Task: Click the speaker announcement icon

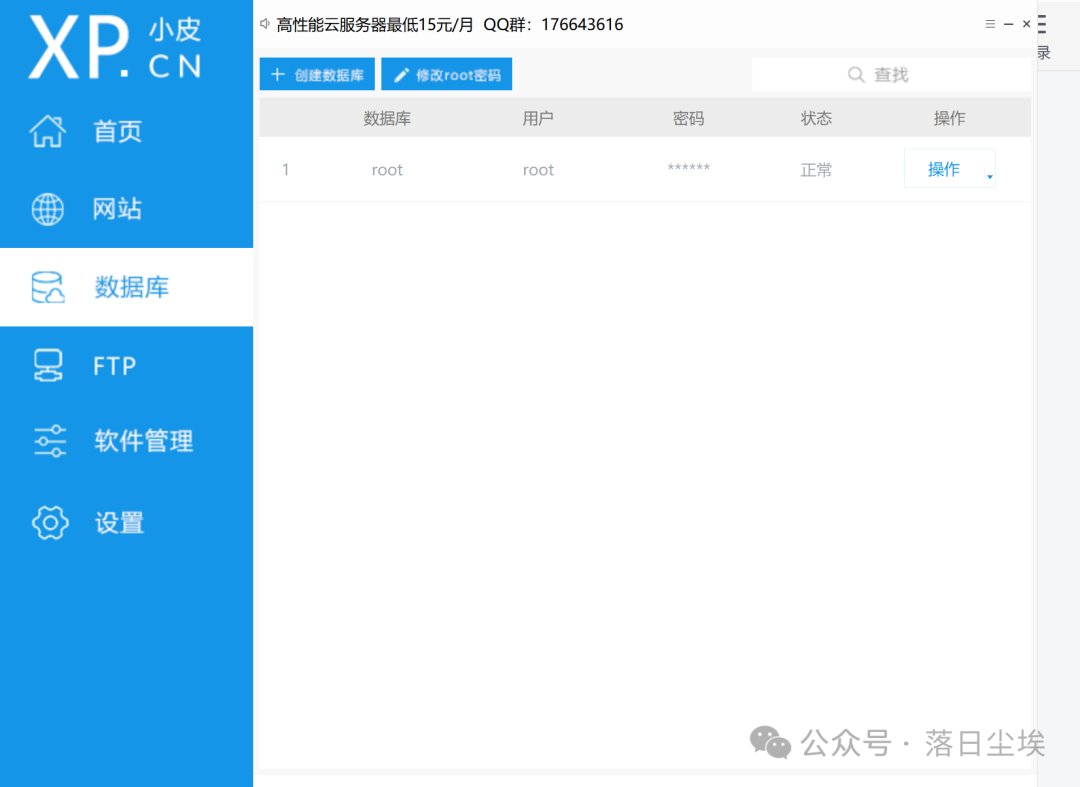Action: [x=264, y=24]
